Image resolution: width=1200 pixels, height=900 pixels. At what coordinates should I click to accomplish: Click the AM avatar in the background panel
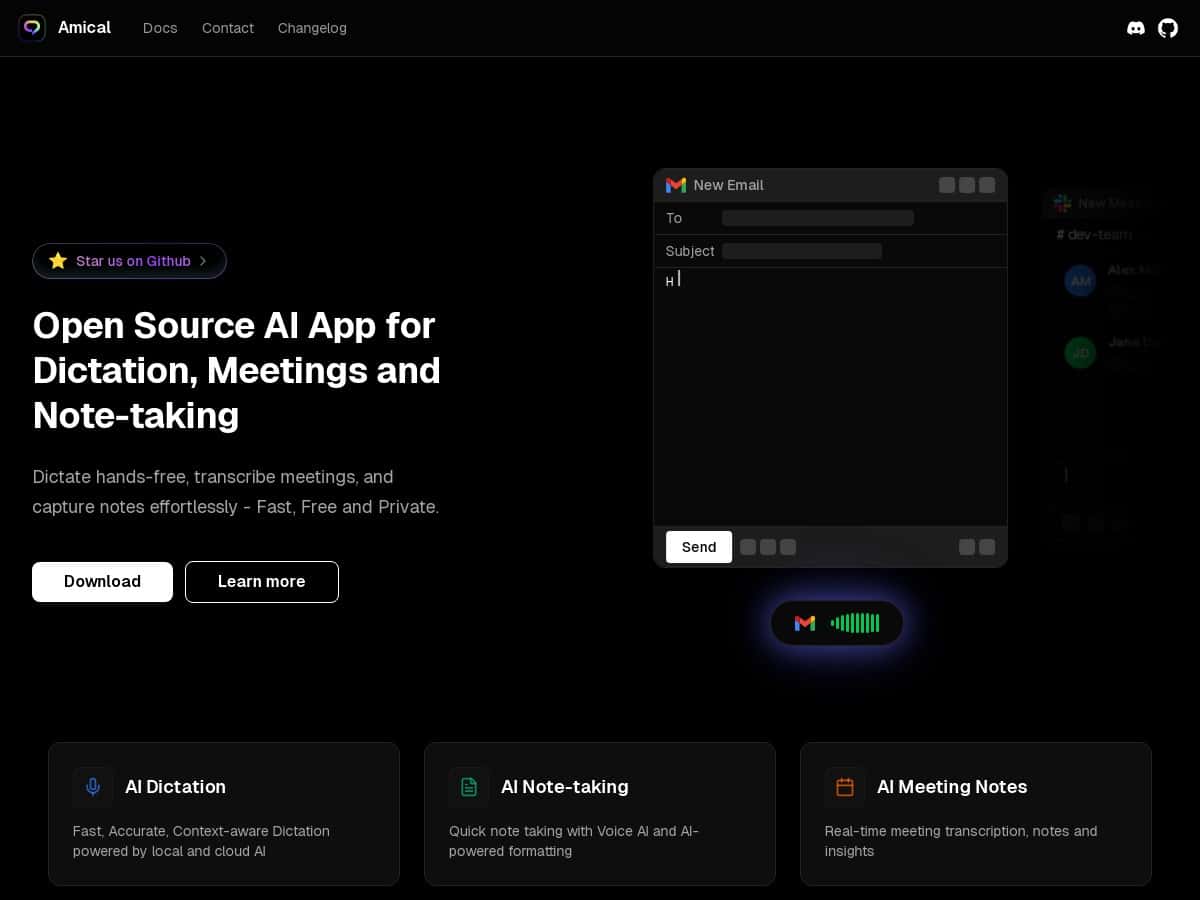[x=1080, y=281]
